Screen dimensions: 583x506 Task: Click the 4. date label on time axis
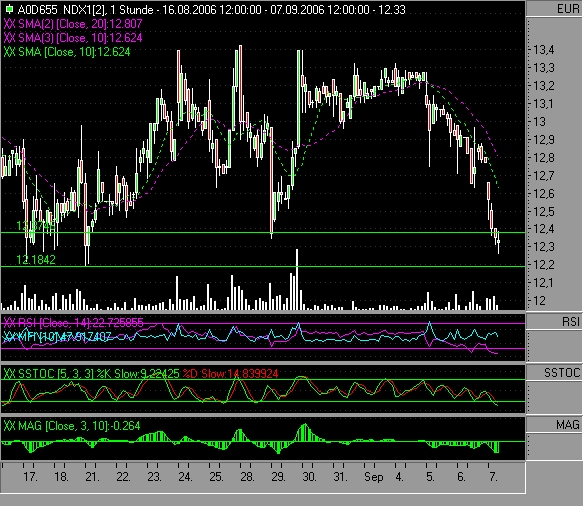pos(399,477)
